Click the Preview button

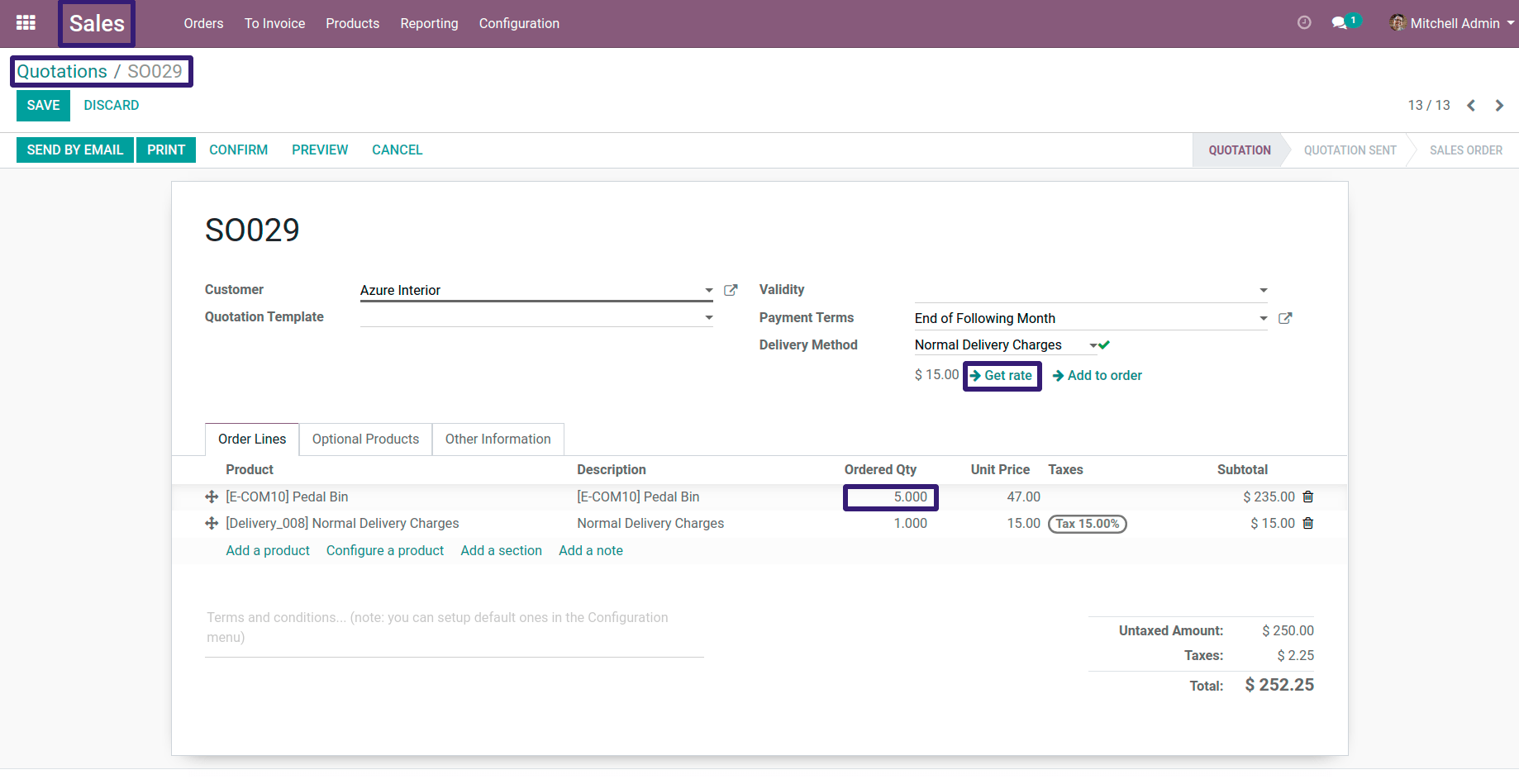pos(320,150)
